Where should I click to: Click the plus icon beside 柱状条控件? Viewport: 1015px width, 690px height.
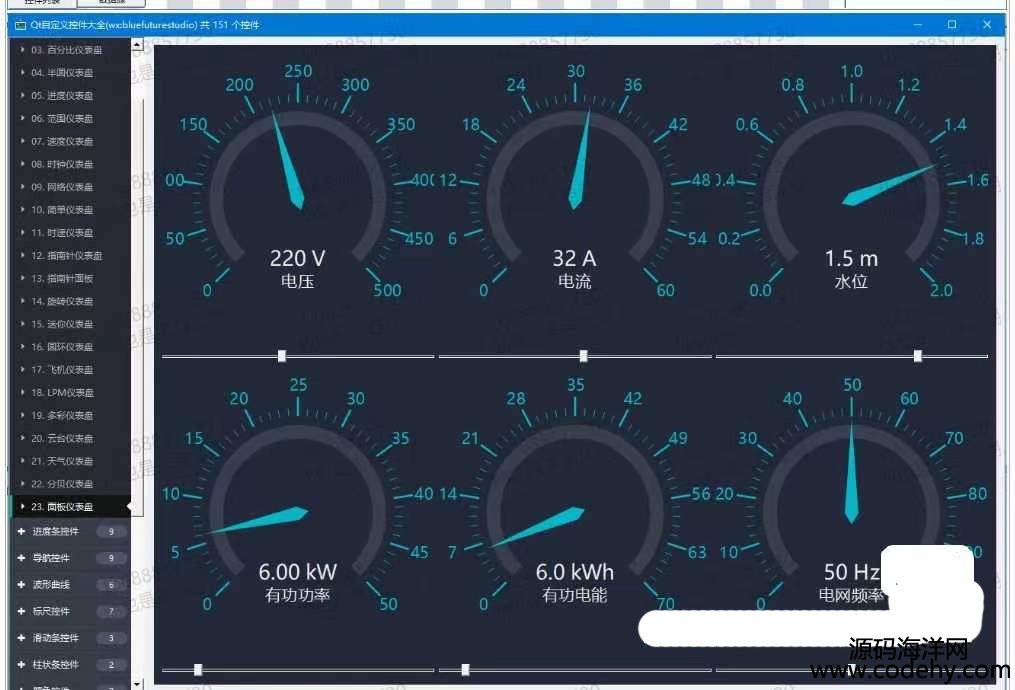click(x=21, y=664)
